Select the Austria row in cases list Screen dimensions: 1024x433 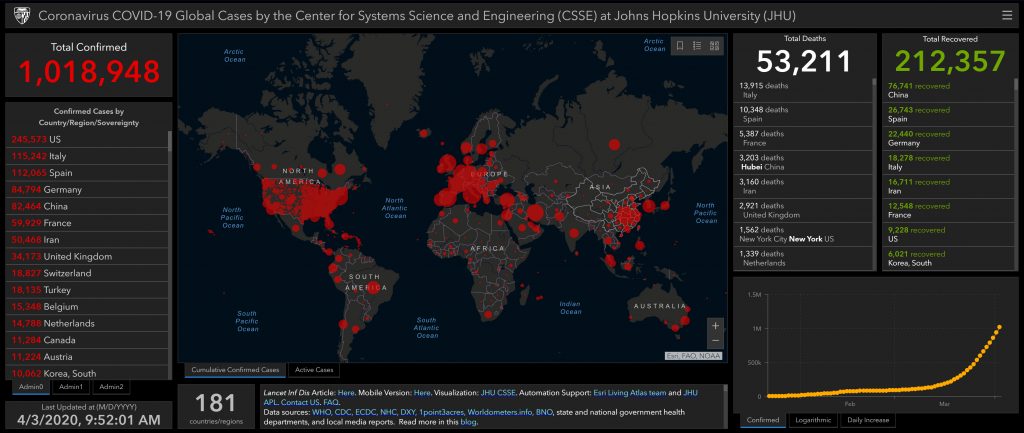tap(87, 357)
